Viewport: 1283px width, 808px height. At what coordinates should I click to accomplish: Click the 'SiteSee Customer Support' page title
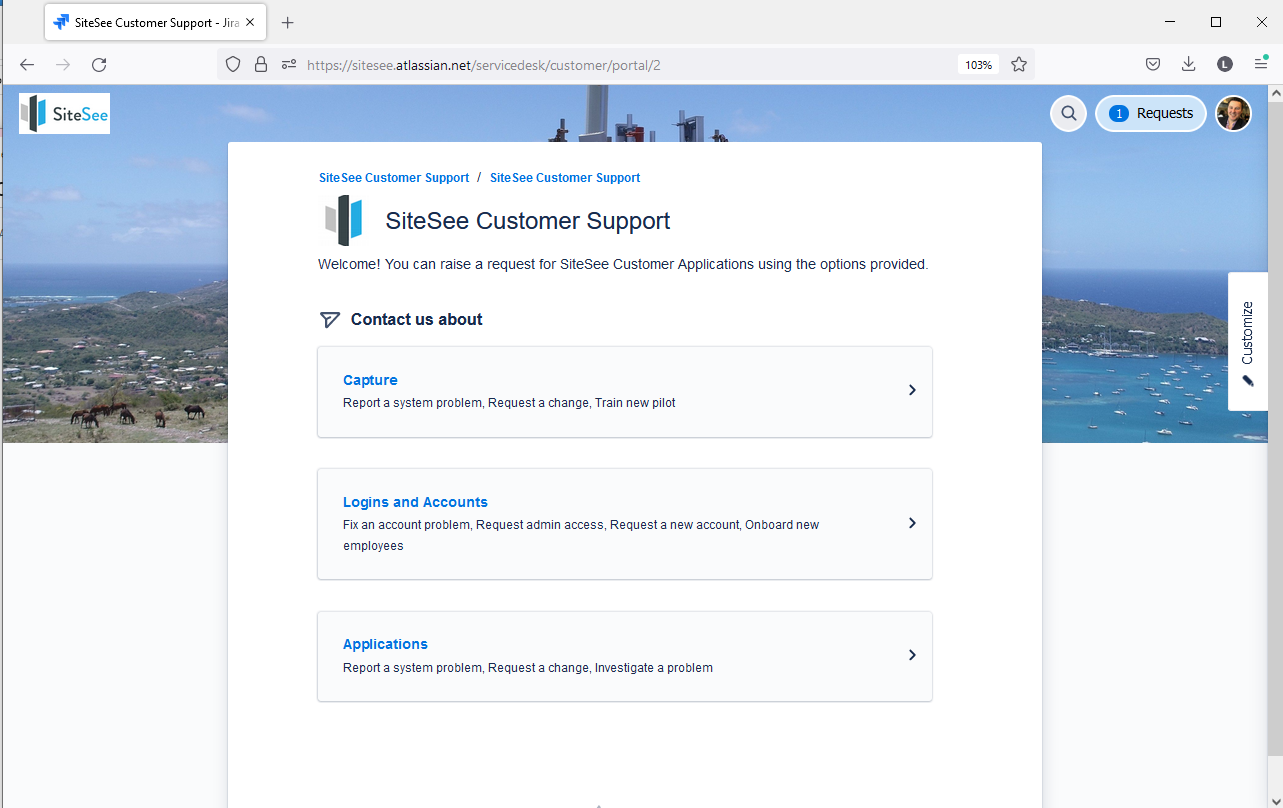(528, 221)
